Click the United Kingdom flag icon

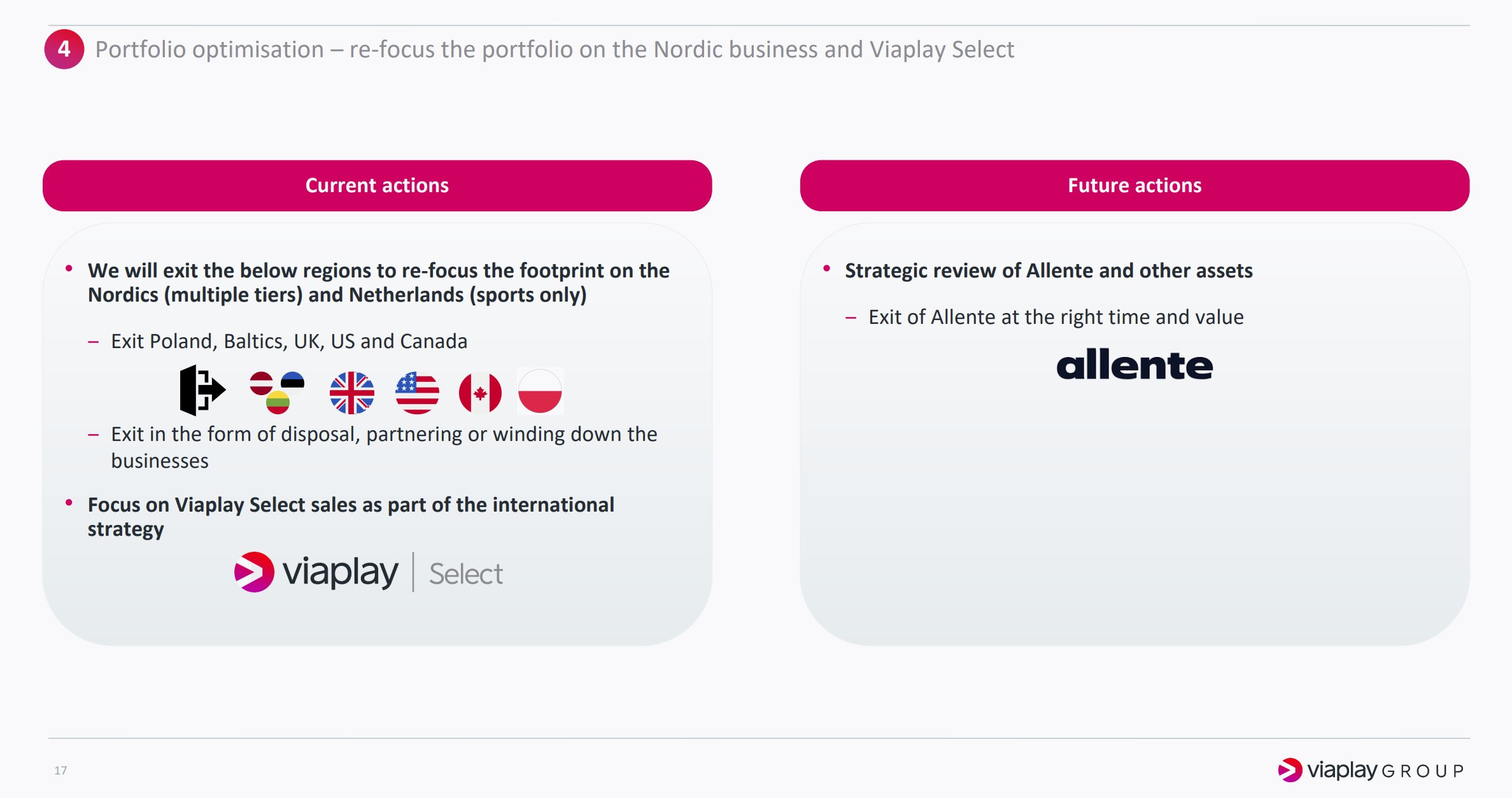point(352,393)
